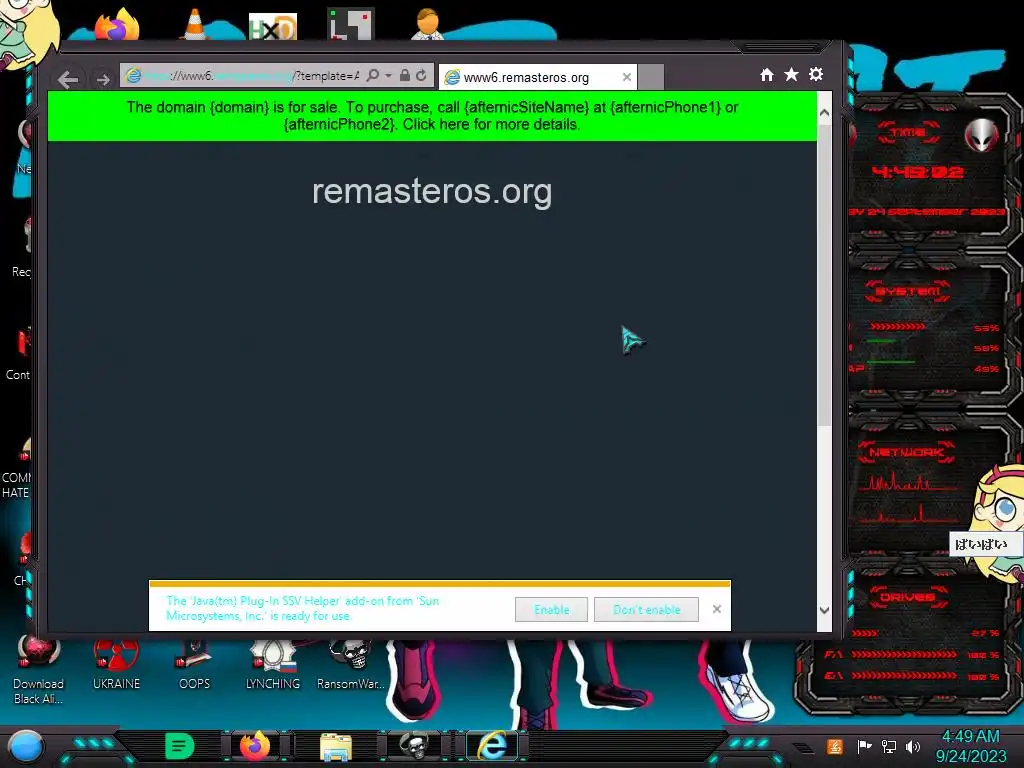The width and height of the screenshot is (1024, 768).
Task: Open a new tab with the blank tab button
Action: click(x=650, y=77)
